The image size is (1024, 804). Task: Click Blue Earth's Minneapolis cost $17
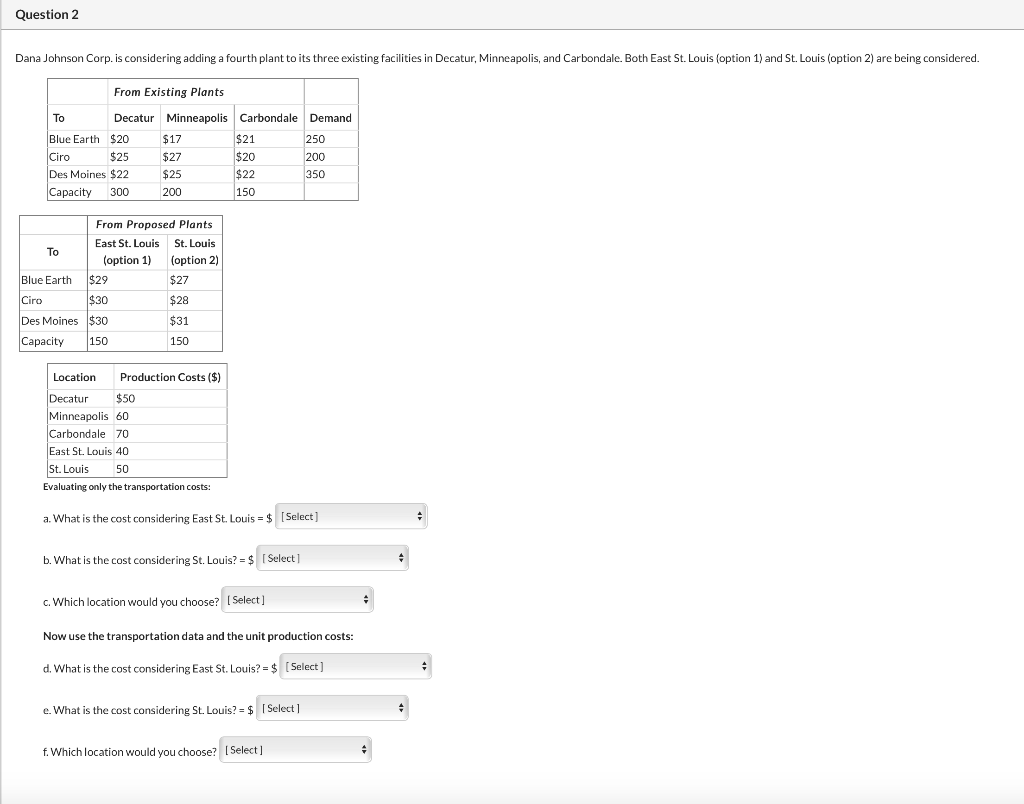172,139
